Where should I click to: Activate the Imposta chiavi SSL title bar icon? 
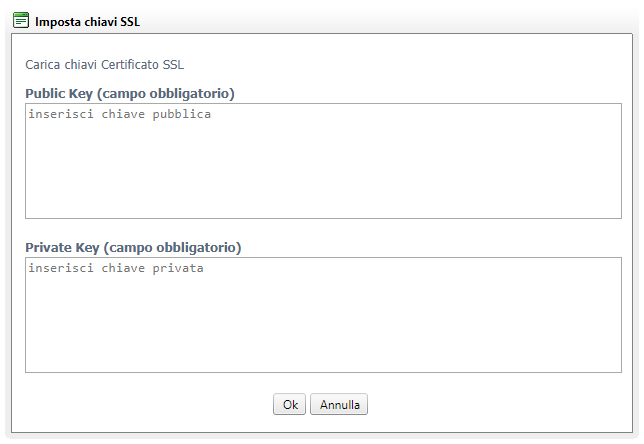pyautogui.click(x=21, y=20)
